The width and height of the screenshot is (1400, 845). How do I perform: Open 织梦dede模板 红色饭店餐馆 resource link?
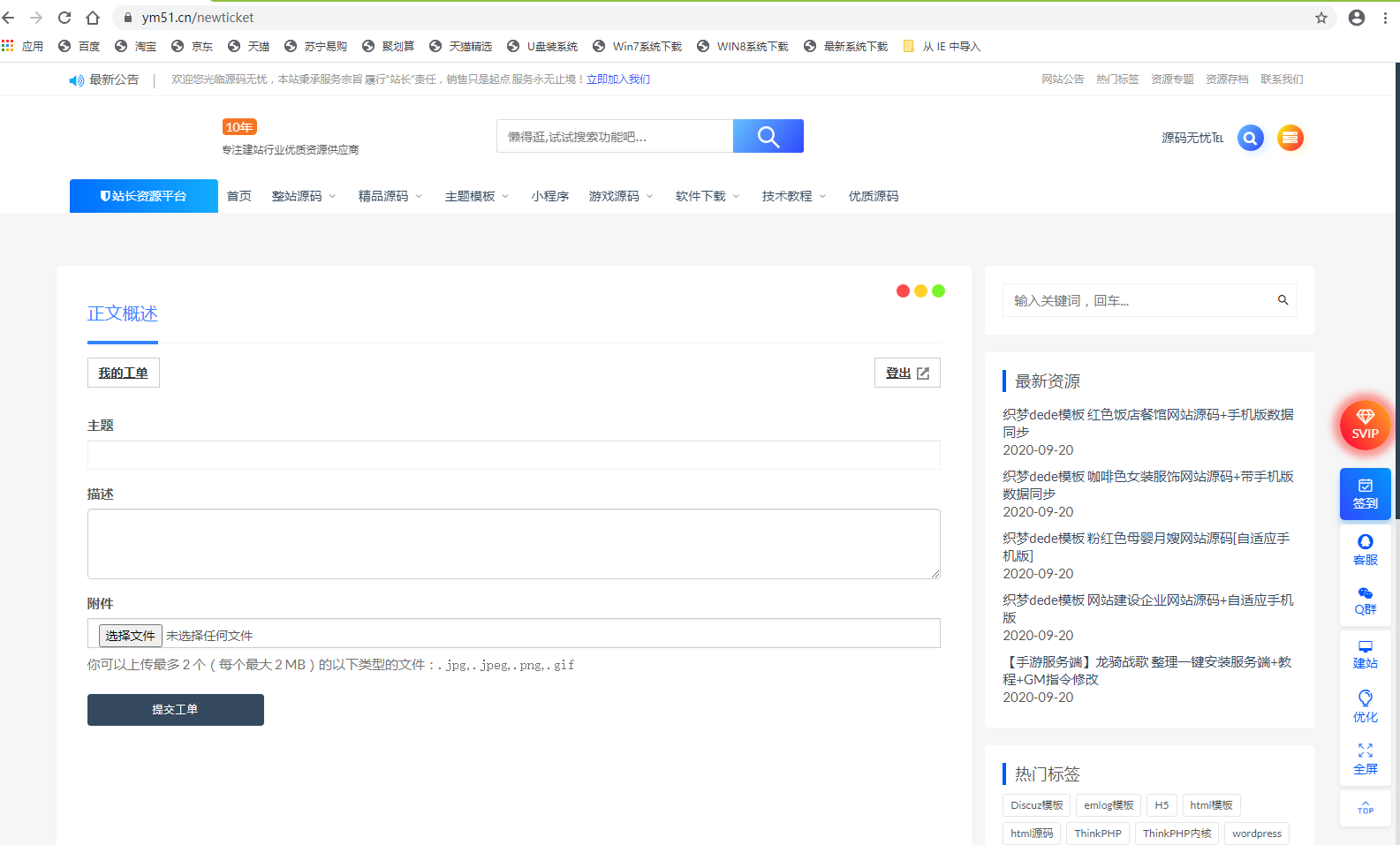(1148, 423)
